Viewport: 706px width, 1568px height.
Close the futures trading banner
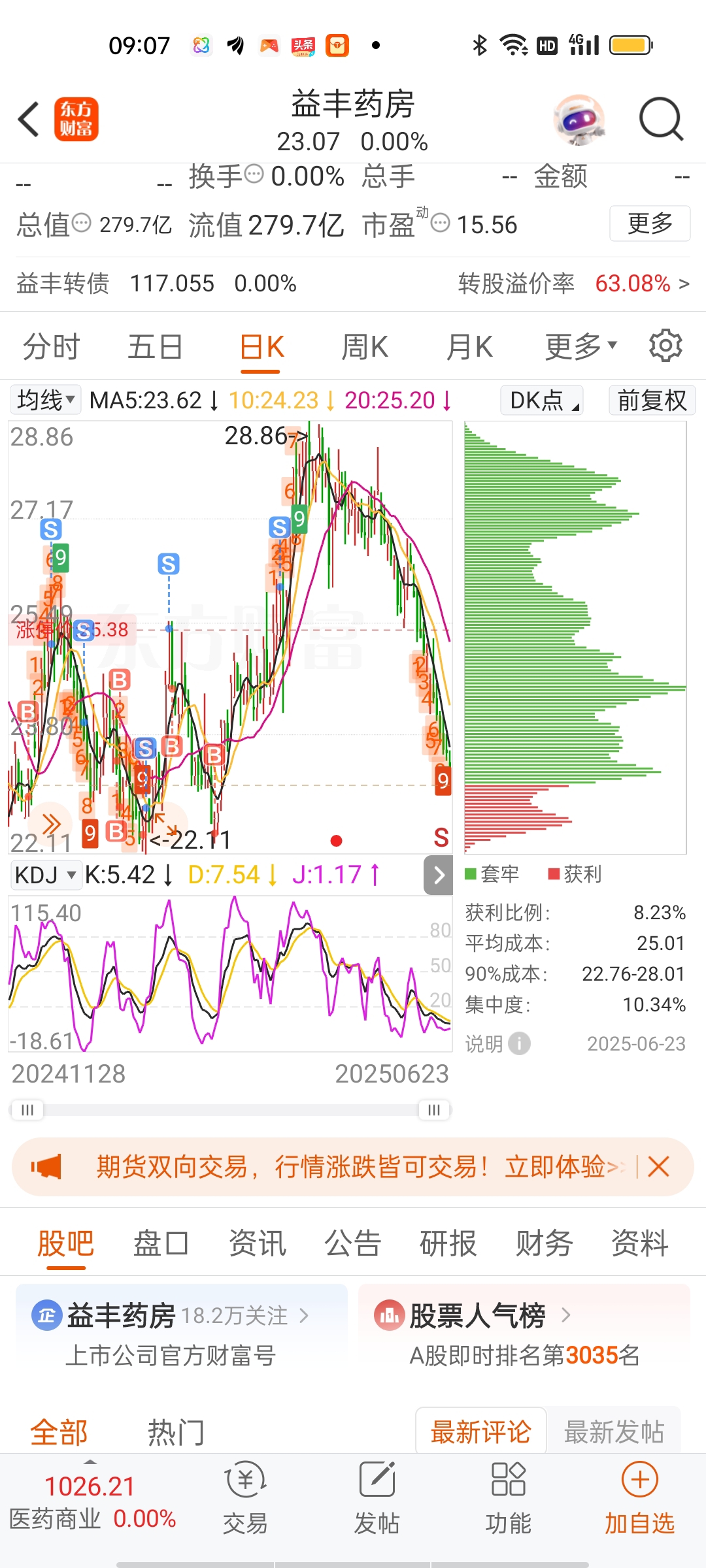[658, 1166]
